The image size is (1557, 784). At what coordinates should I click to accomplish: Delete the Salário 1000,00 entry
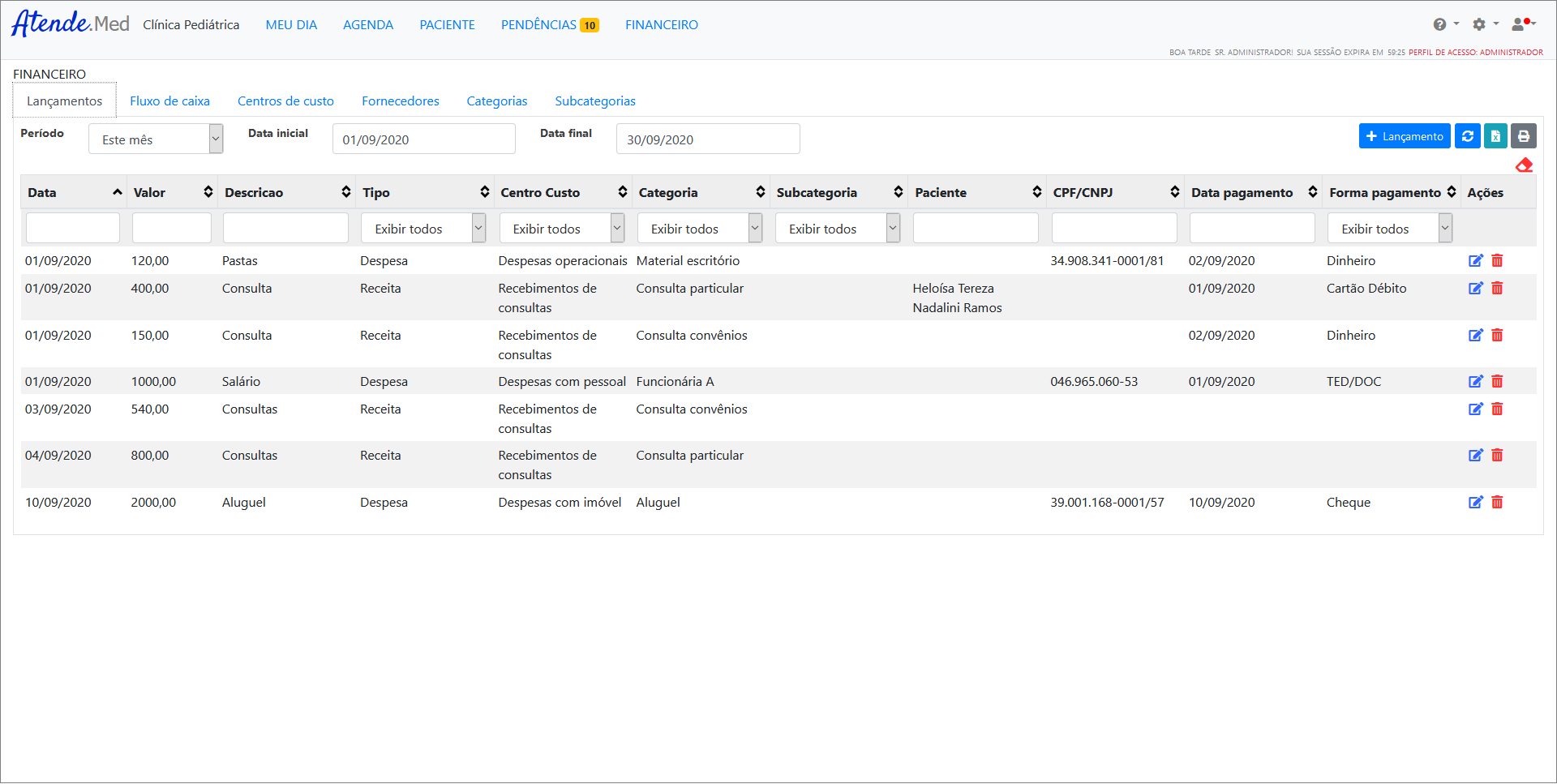click(1498, 382)
